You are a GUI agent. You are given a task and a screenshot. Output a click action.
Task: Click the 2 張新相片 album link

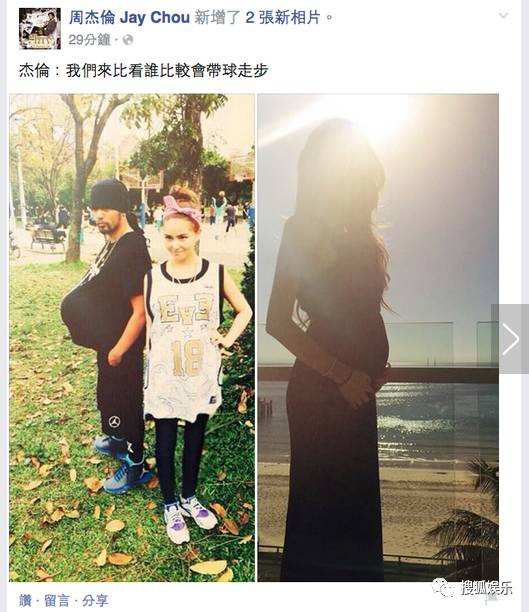283,18
